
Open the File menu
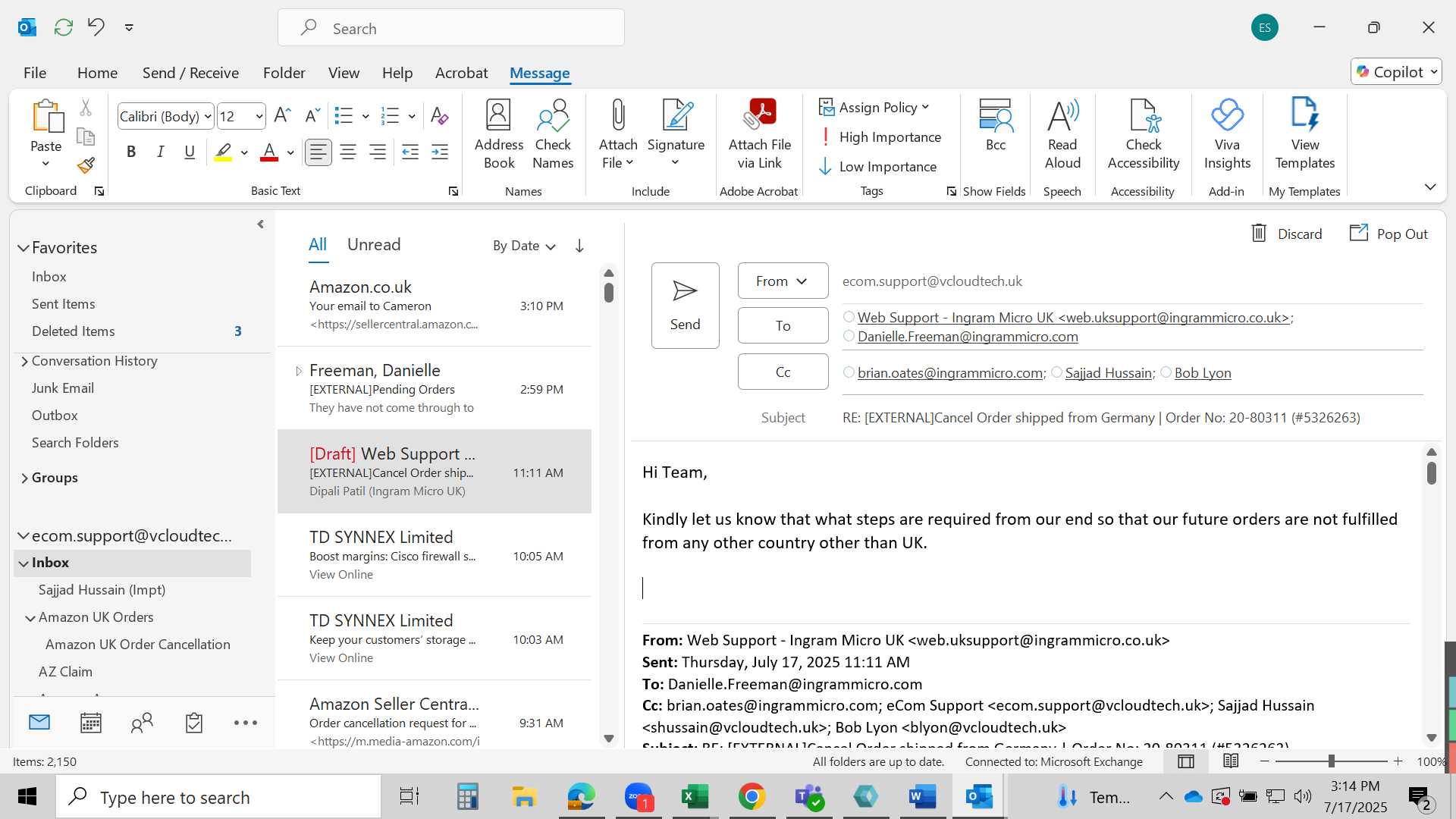click(x=35, y=73)
